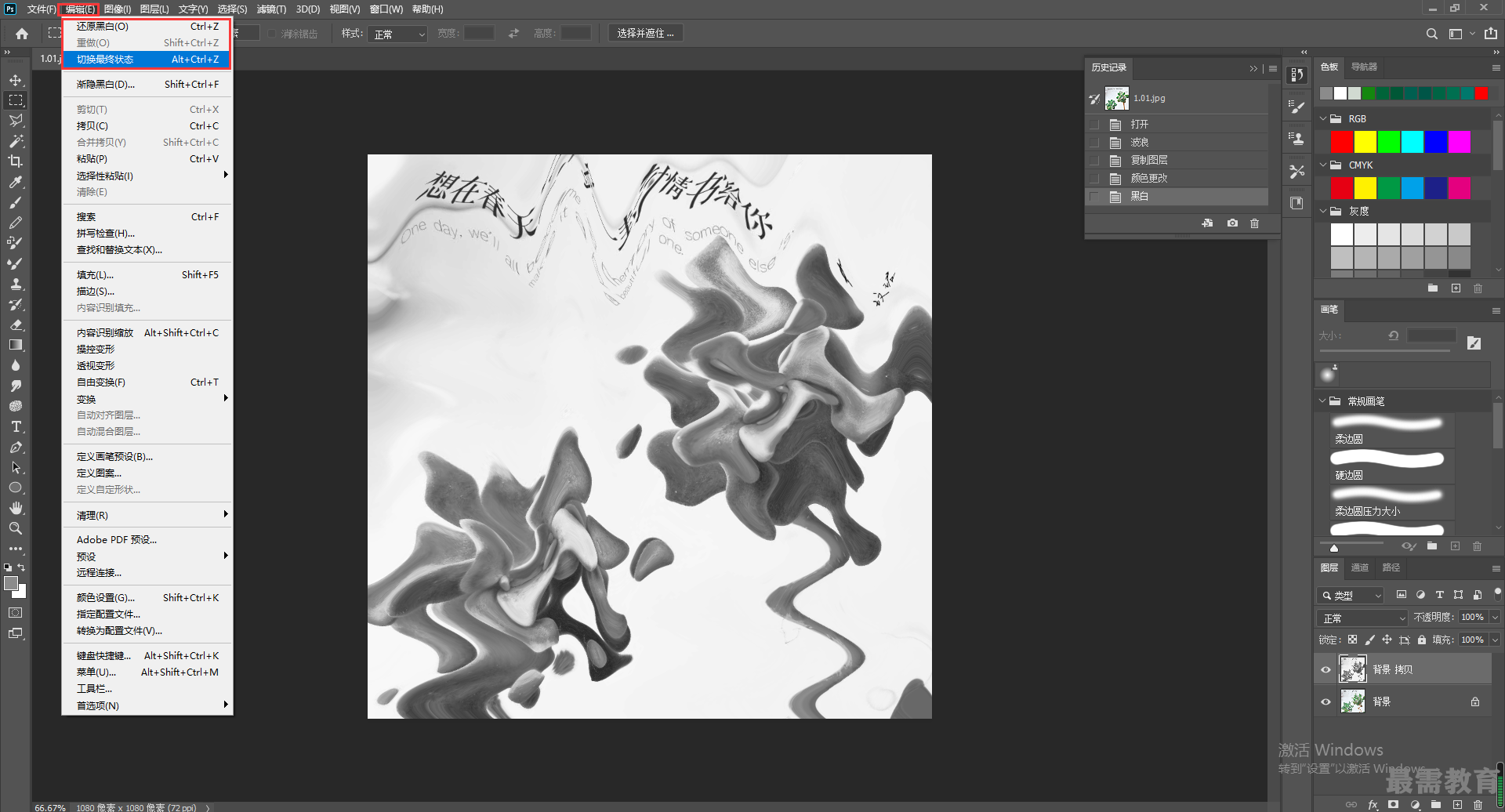Screen dimensions: 1505x812
Task: Choose 切换最终状态 from Edit menu
Action: (147, 60)
